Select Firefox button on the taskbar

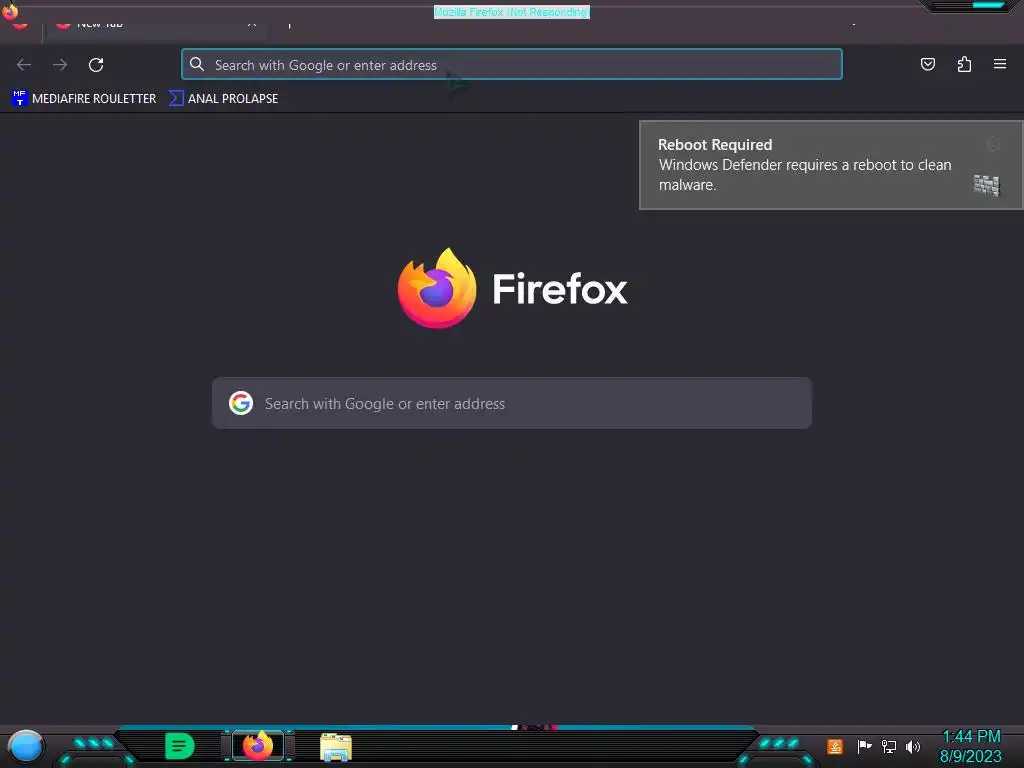pos(258,746)
